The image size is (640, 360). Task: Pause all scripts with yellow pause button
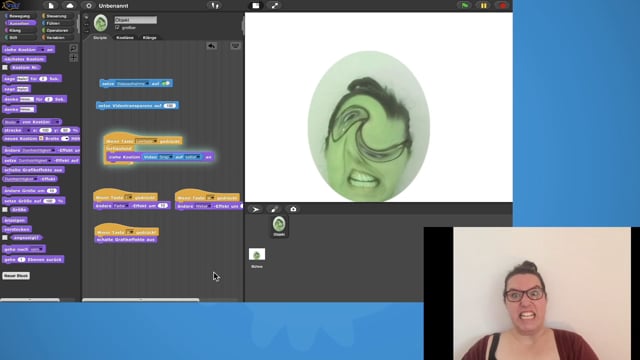pos(484,6)
